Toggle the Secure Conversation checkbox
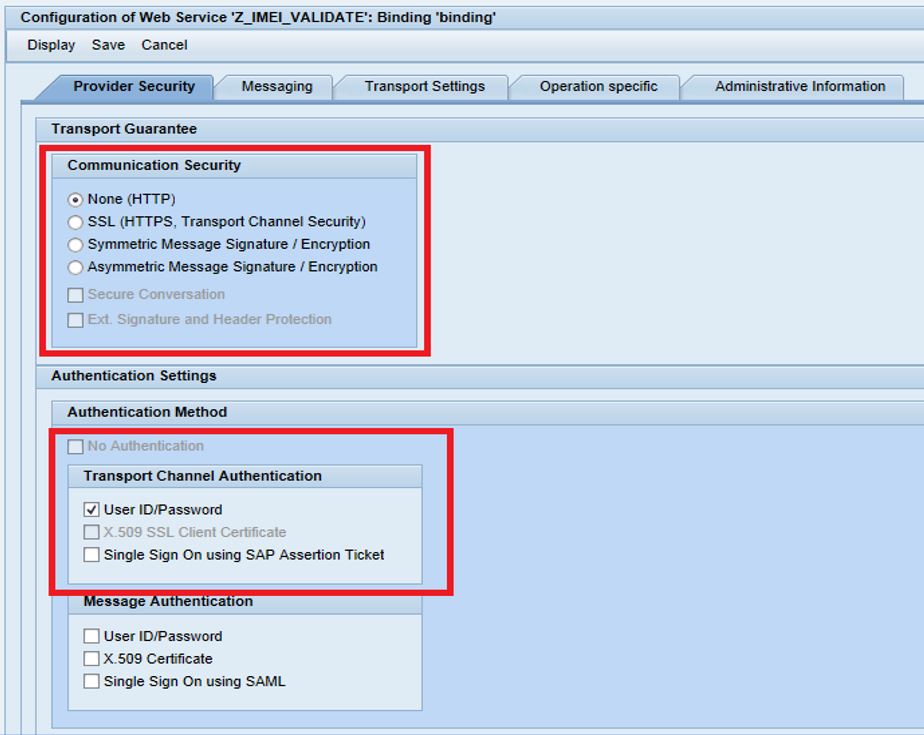 point(75,295)
